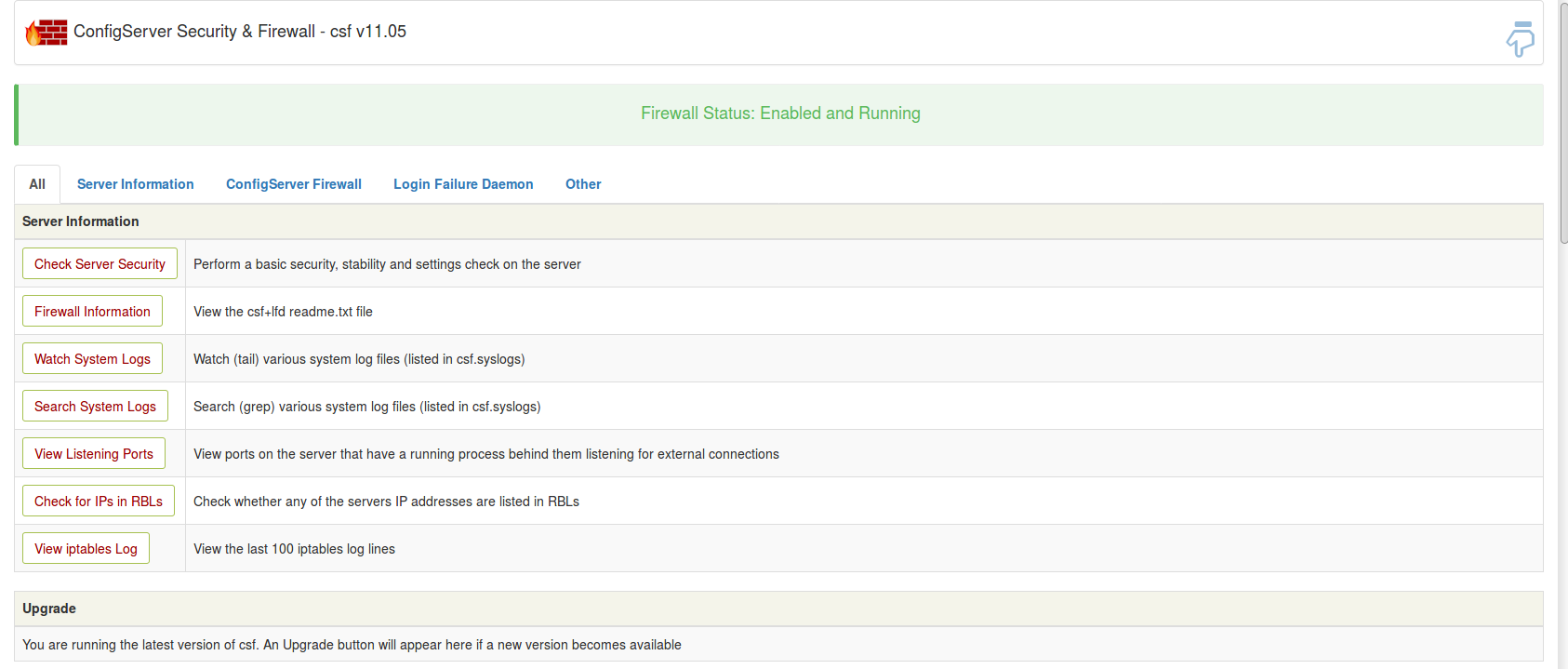Image resolution: width=1568 pixels, height=669 pixels.
Task: Click 'You are running the latest version' text
Action: click(352, 645)
